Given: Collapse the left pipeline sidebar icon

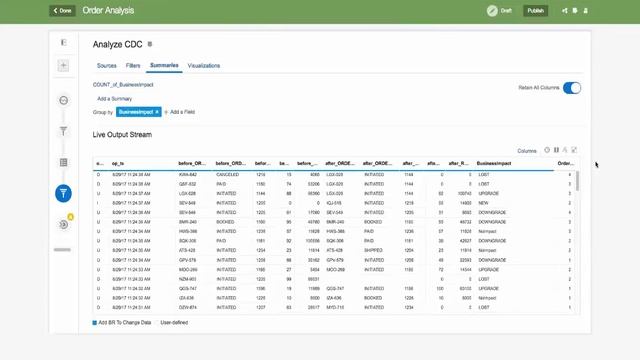Looking at the screenshot, I should click(x=64, y=42).
